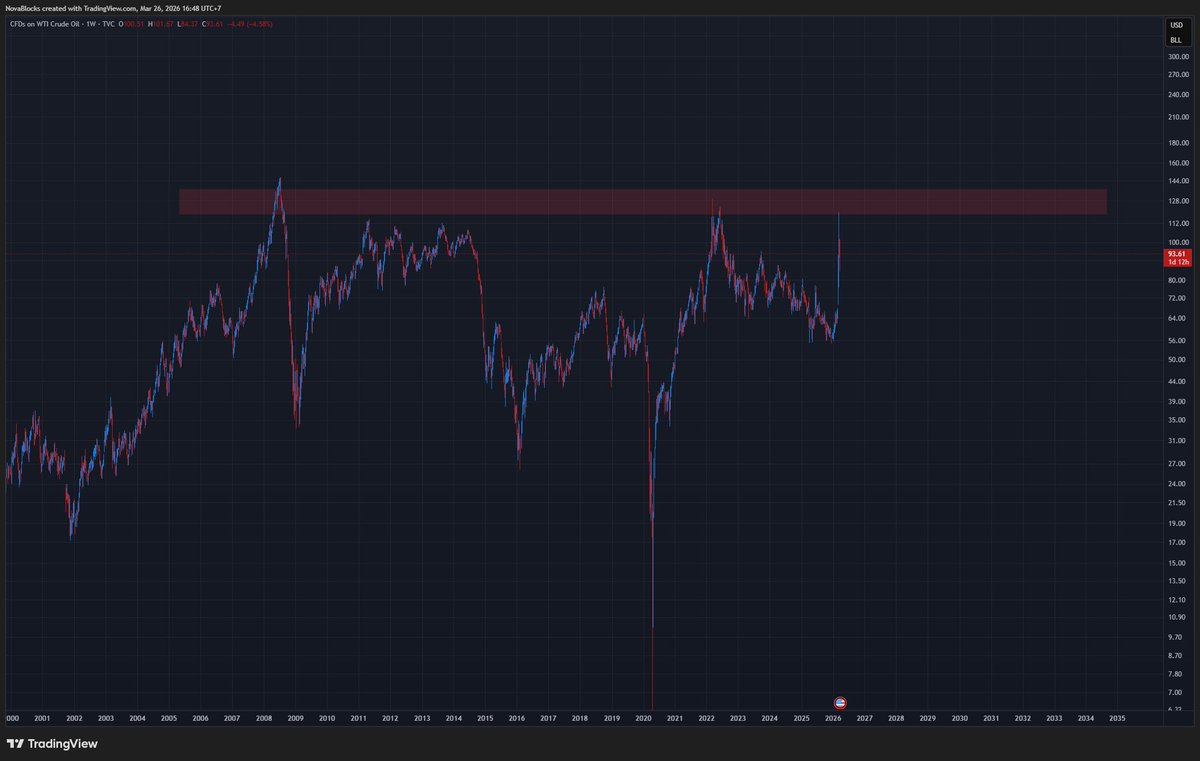Click the 2022 year on time axis
Viewport: 1200px width, 761px height.
pos(706,718)
